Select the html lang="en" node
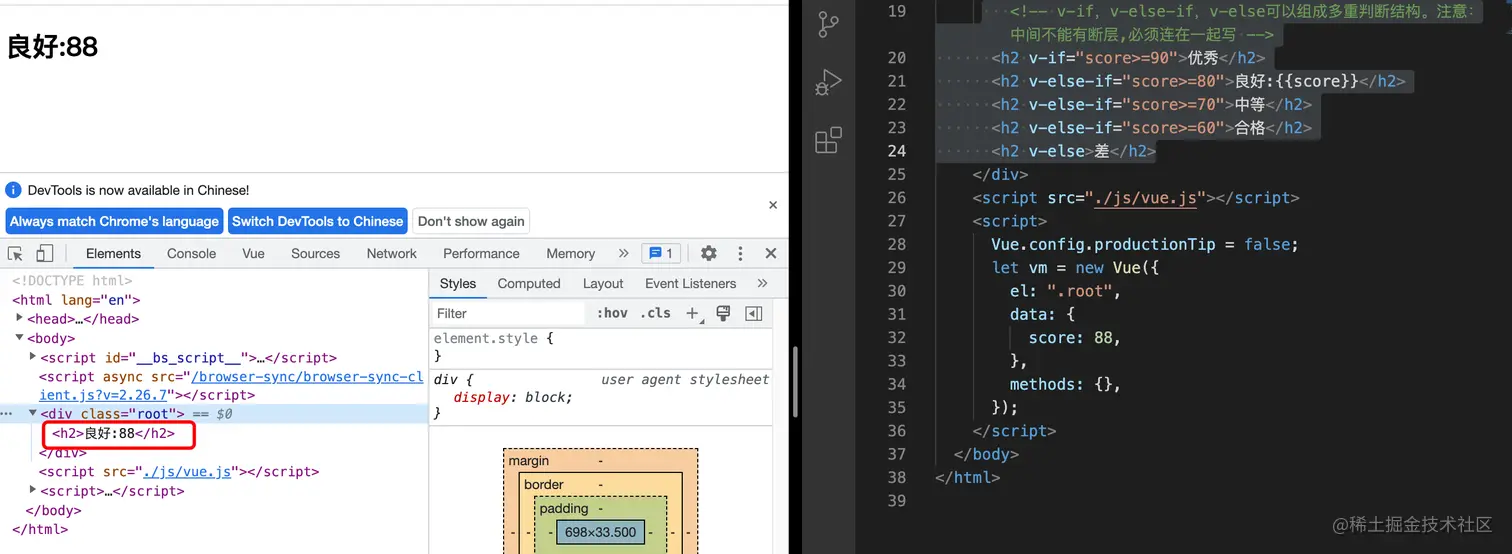 tap(76, 300)
